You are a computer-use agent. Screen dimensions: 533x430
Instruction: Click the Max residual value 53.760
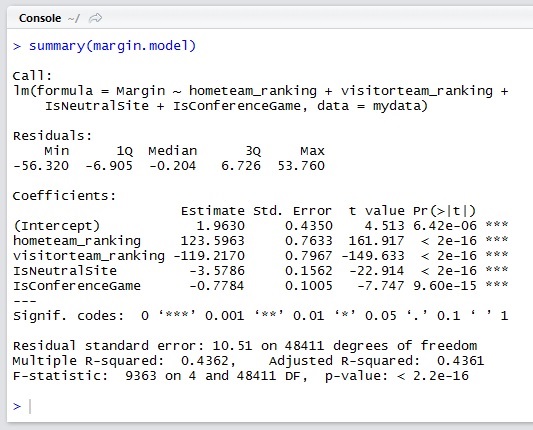(301, 166)
